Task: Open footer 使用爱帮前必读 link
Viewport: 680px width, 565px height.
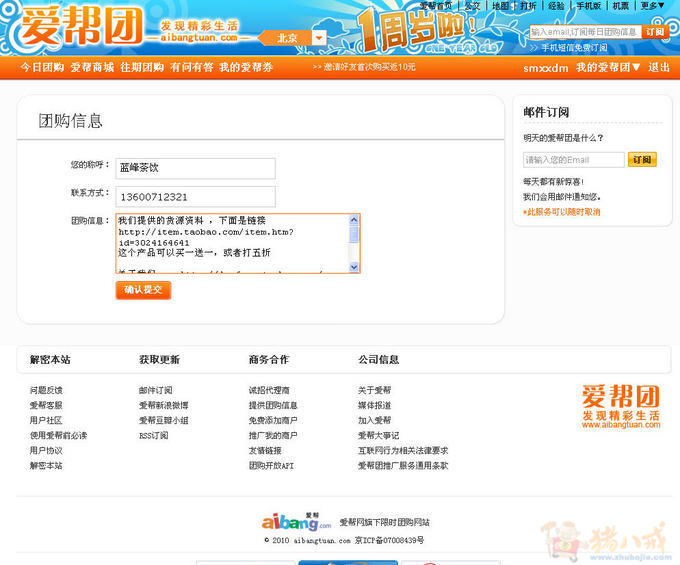Action: 59,435
